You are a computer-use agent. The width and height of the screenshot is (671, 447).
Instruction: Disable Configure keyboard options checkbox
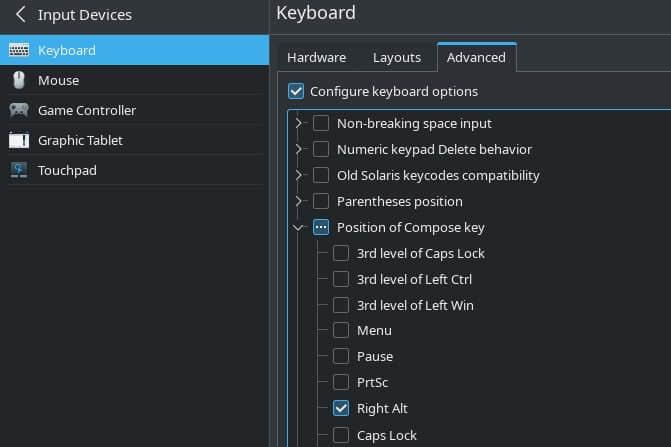[296, 91]
